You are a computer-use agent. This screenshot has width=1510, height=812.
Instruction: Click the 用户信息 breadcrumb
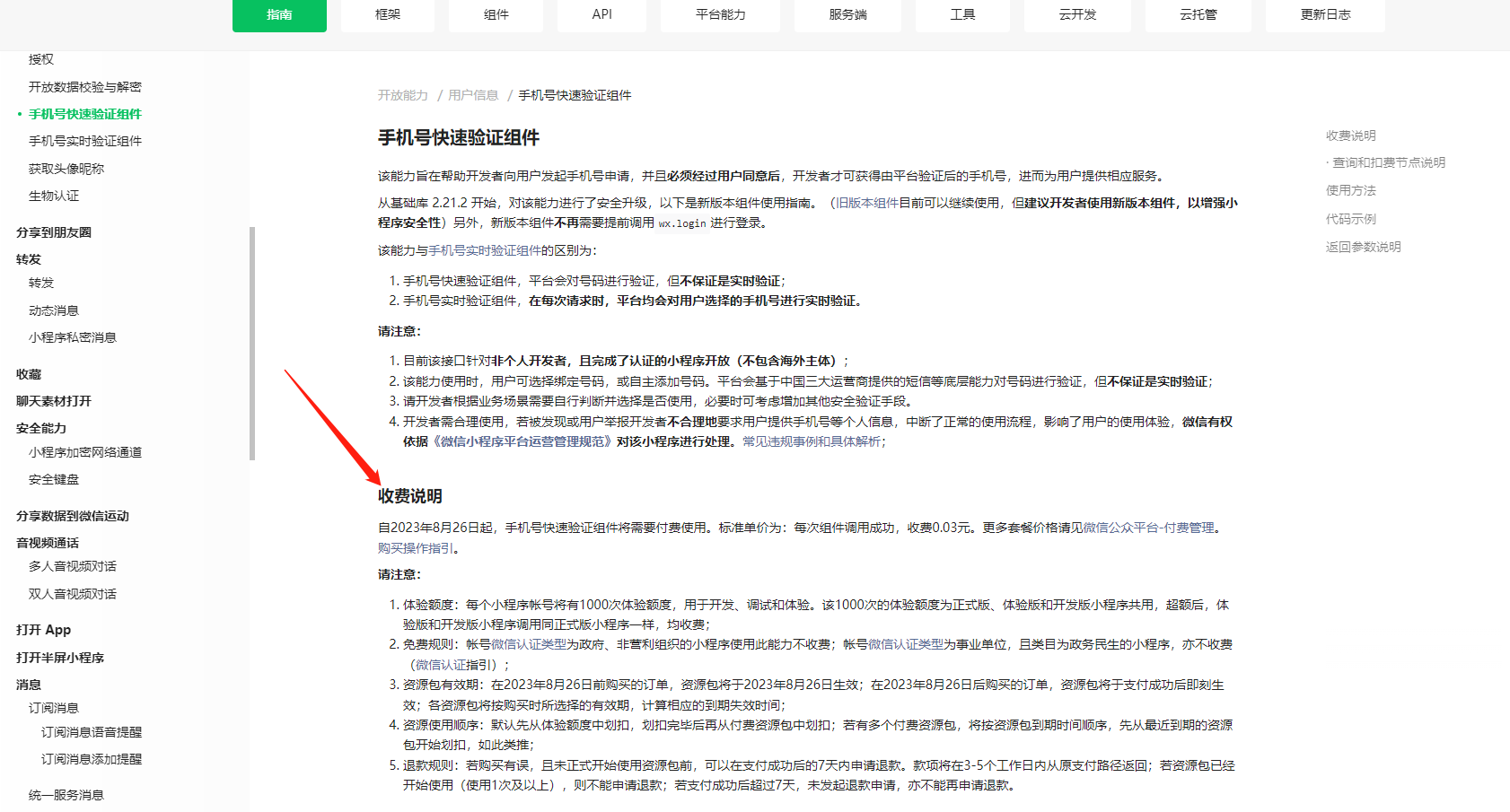(x=473, y=95)
